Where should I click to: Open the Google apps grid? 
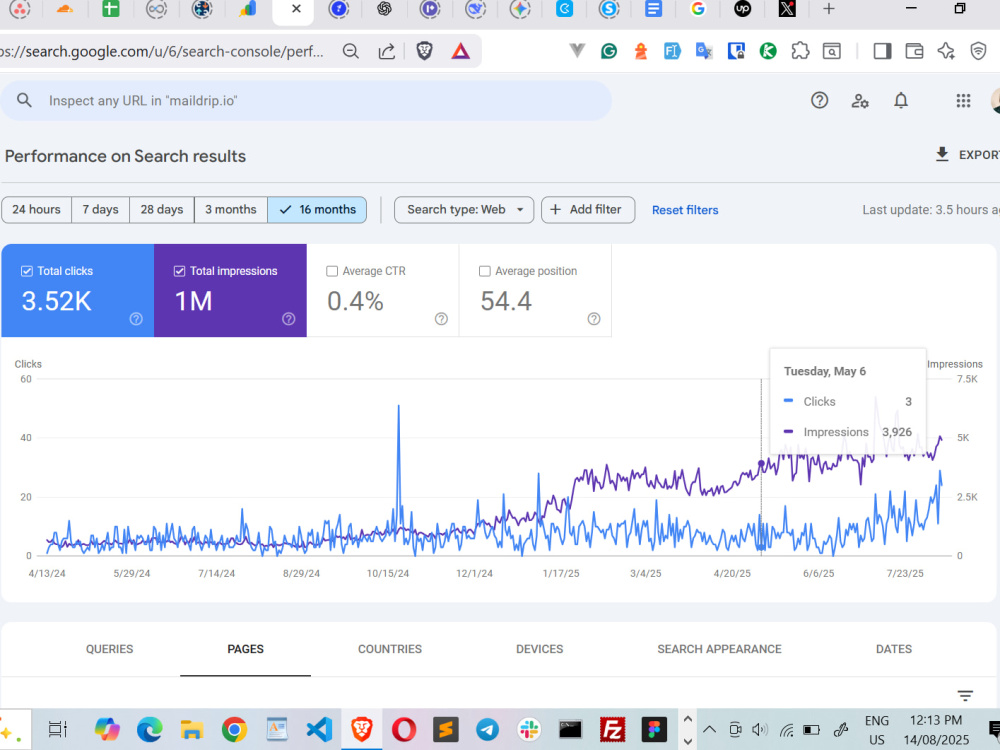[x=963, y=101]
